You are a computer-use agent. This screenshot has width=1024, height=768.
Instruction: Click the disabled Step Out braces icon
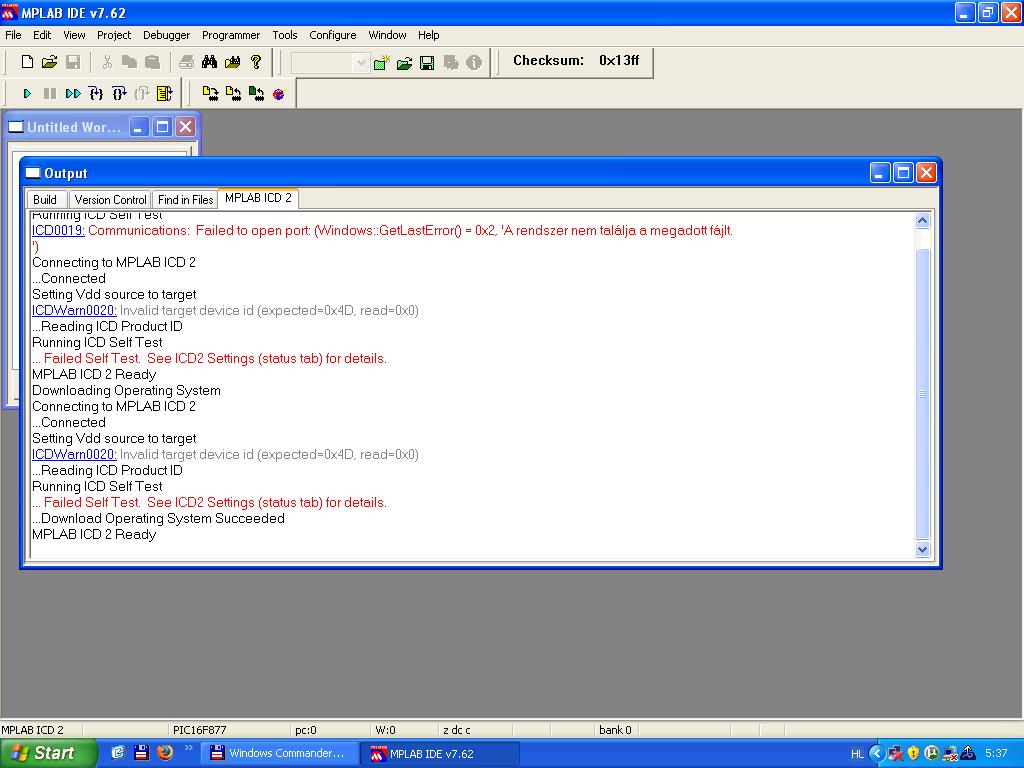142,94
